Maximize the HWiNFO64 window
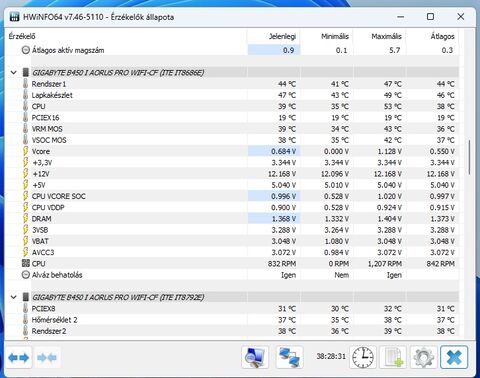This screenshot has width=480, height=378. 431,17
